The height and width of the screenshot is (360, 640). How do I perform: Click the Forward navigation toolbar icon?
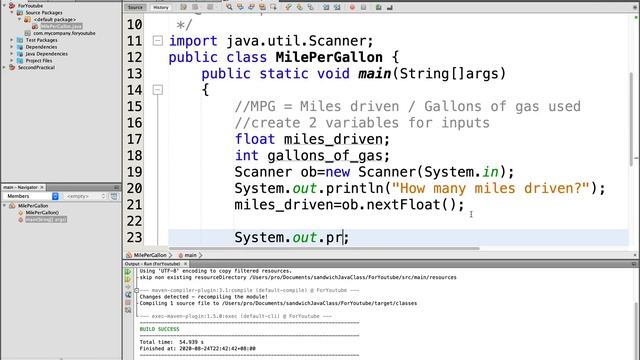pyautogui.click(x=210, y=7)
